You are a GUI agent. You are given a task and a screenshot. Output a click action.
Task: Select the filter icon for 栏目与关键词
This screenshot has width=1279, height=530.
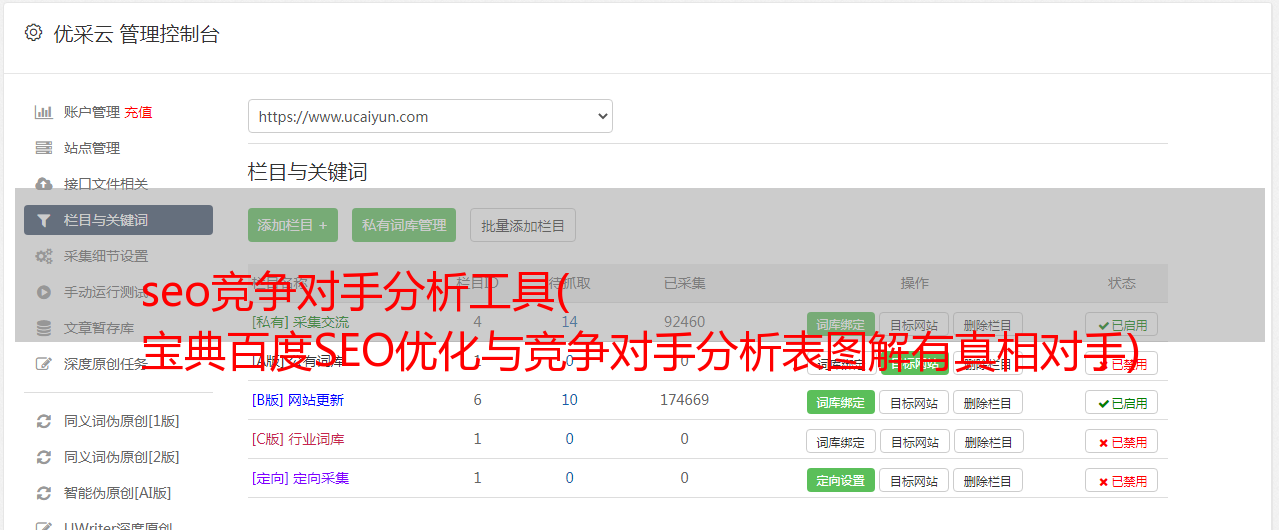click(44, 220)
